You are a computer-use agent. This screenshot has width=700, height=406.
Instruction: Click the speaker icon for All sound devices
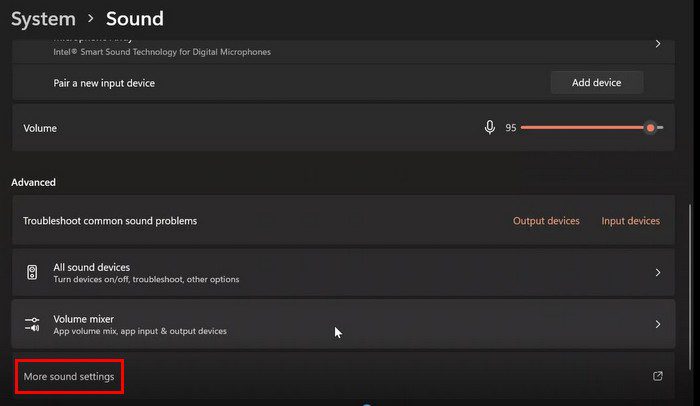tap(33, 272)
